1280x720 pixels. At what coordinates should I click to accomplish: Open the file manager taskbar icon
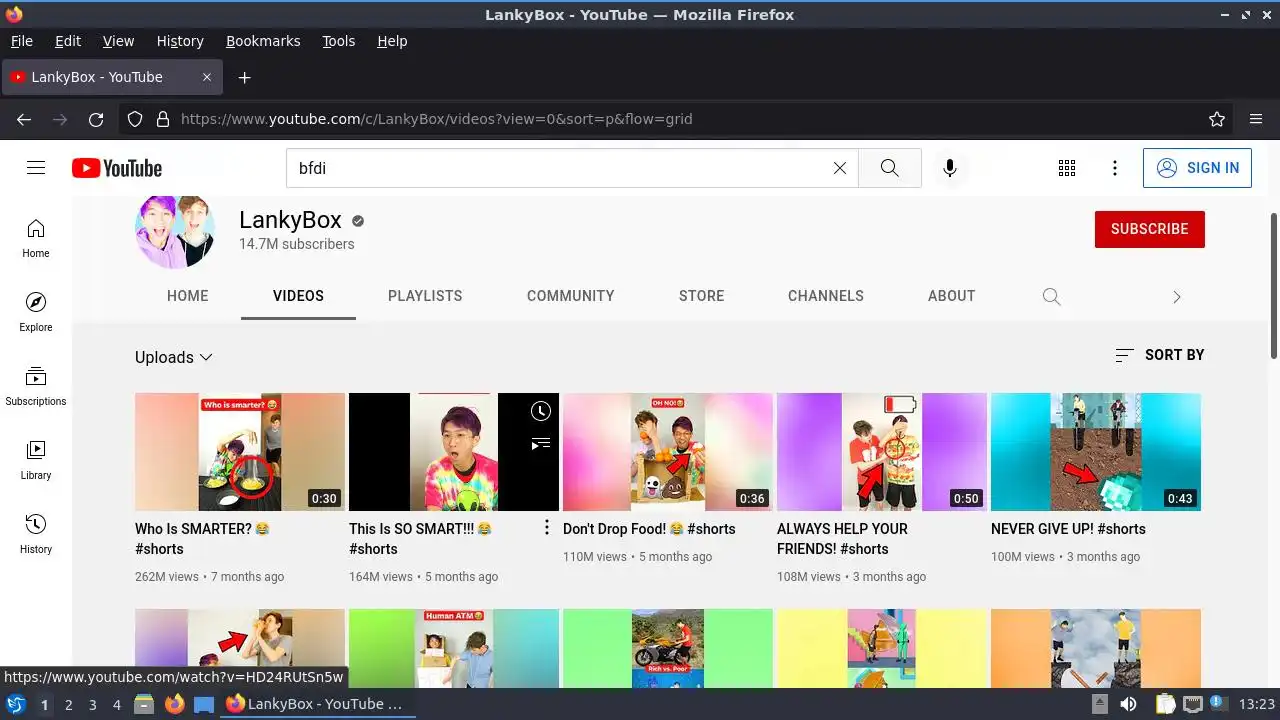(x=144, y=704)
